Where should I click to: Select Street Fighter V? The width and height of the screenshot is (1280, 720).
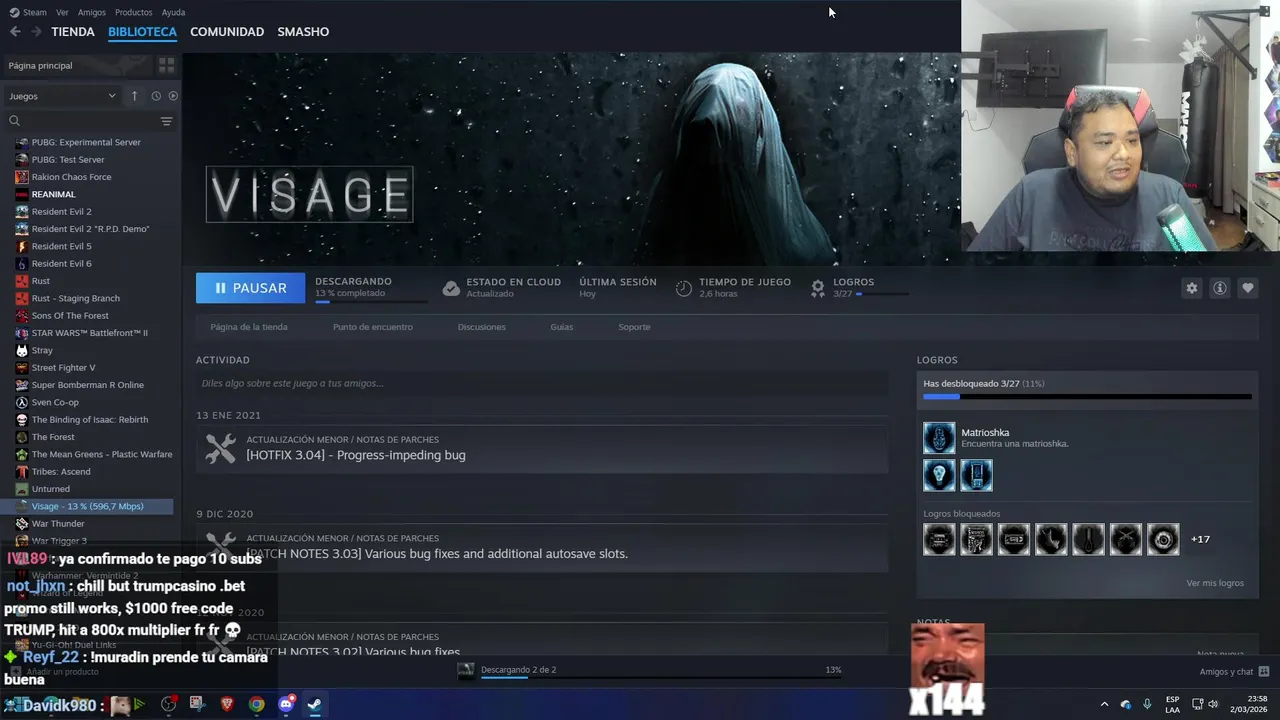[63, 368]
